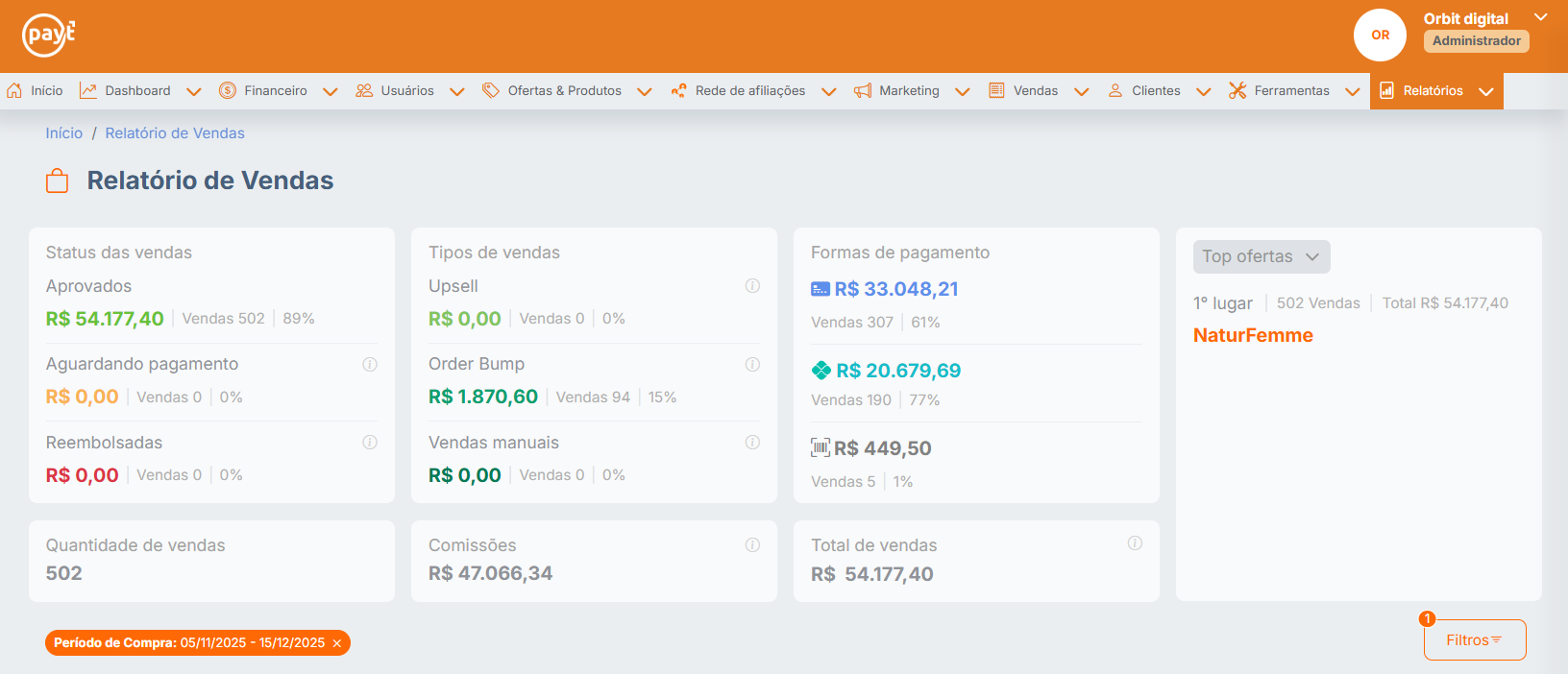The width and height of the screenshot is (1568, 674).
Task: Click the Dashboard chart icon
Action: [x=88, y=90]
